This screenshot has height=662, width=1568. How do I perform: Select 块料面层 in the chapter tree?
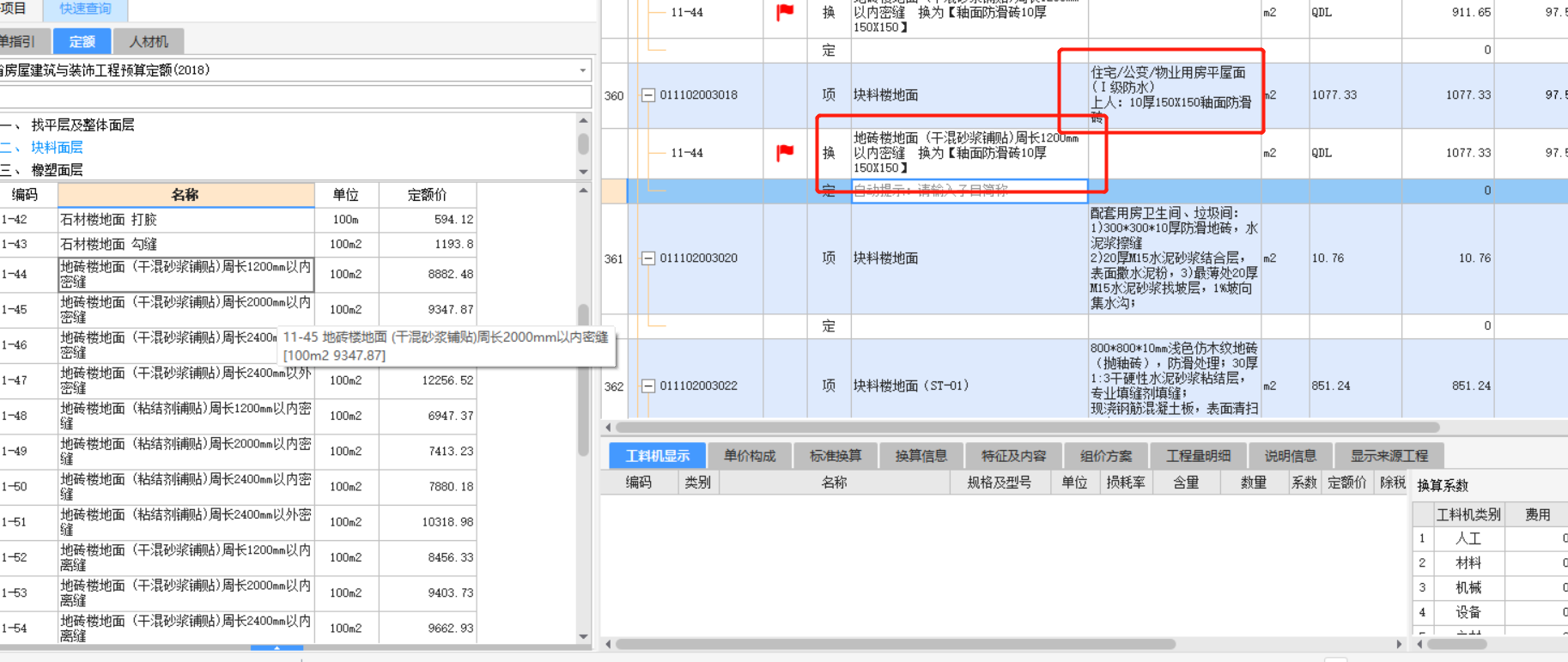tap(57, 148)
